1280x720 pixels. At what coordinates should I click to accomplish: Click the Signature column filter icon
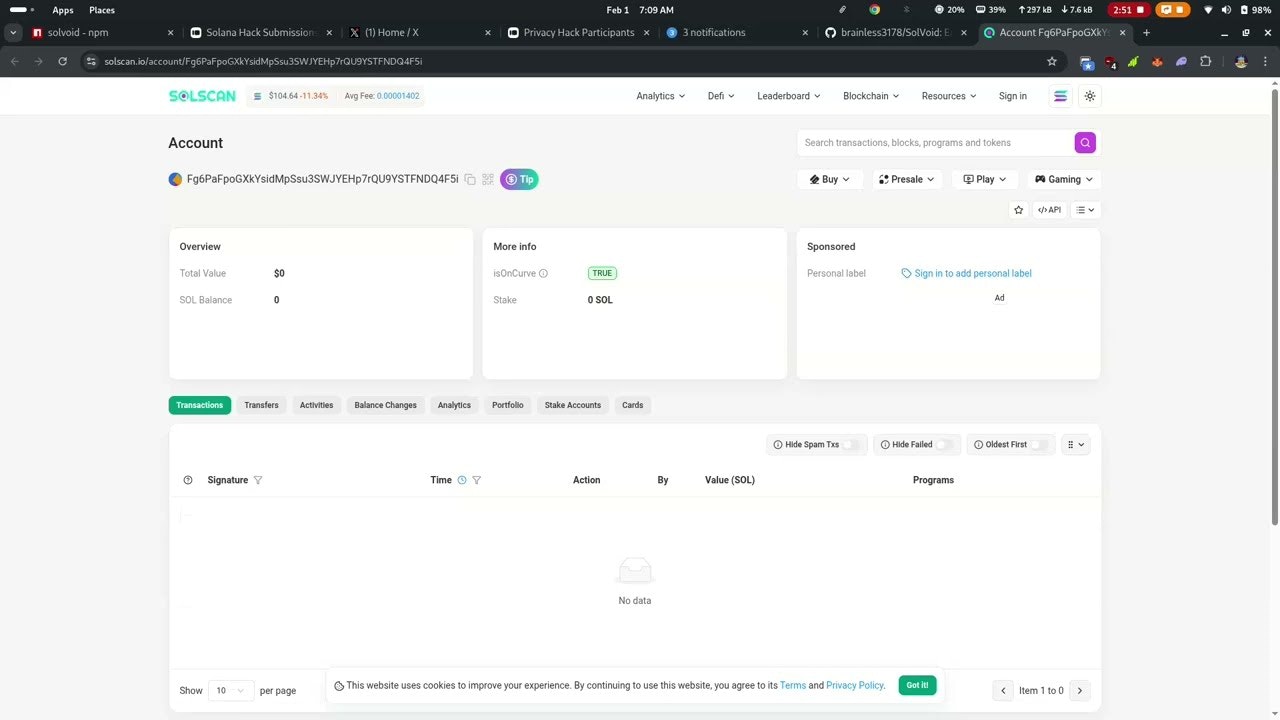click(258, 480)
